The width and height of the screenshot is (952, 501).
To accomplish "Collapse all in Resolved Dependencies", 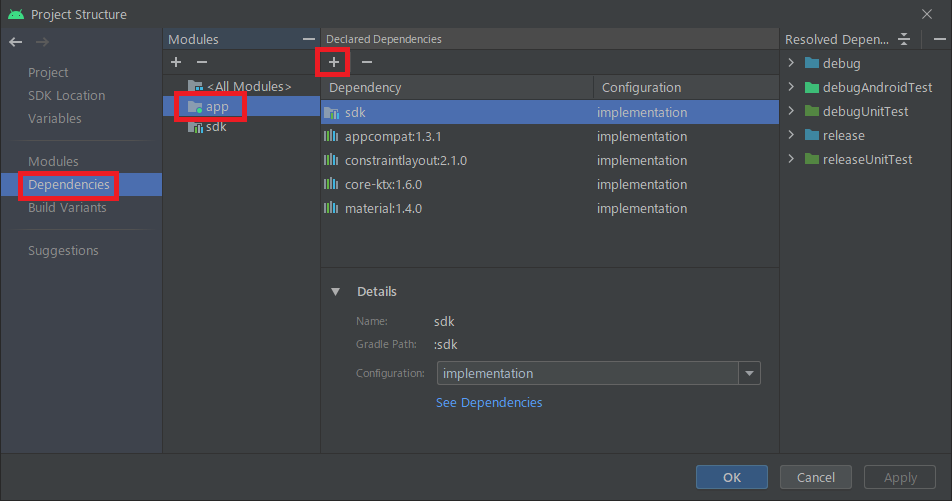I will point(904,39).
